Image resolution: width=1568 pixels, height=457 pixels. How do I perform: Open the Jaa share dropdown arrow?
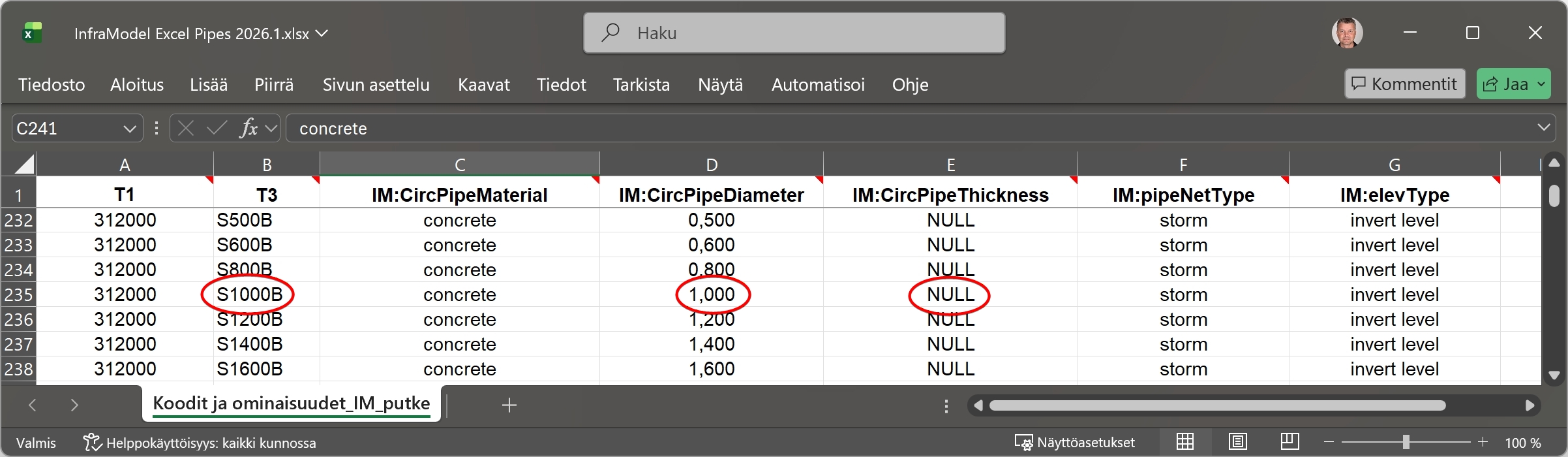tap(1541, 84)
